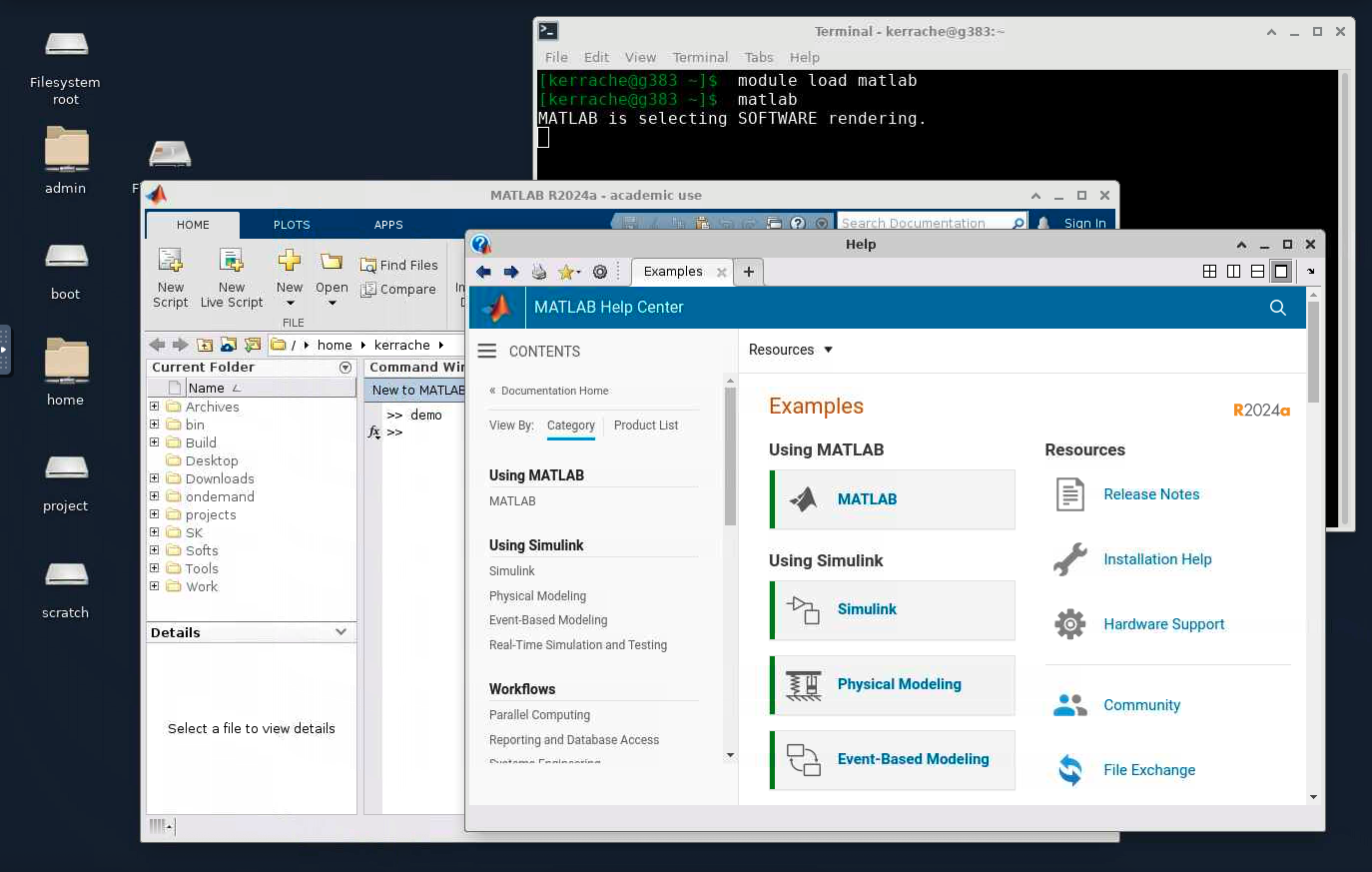Go back in Help browser

coord(484,272)
